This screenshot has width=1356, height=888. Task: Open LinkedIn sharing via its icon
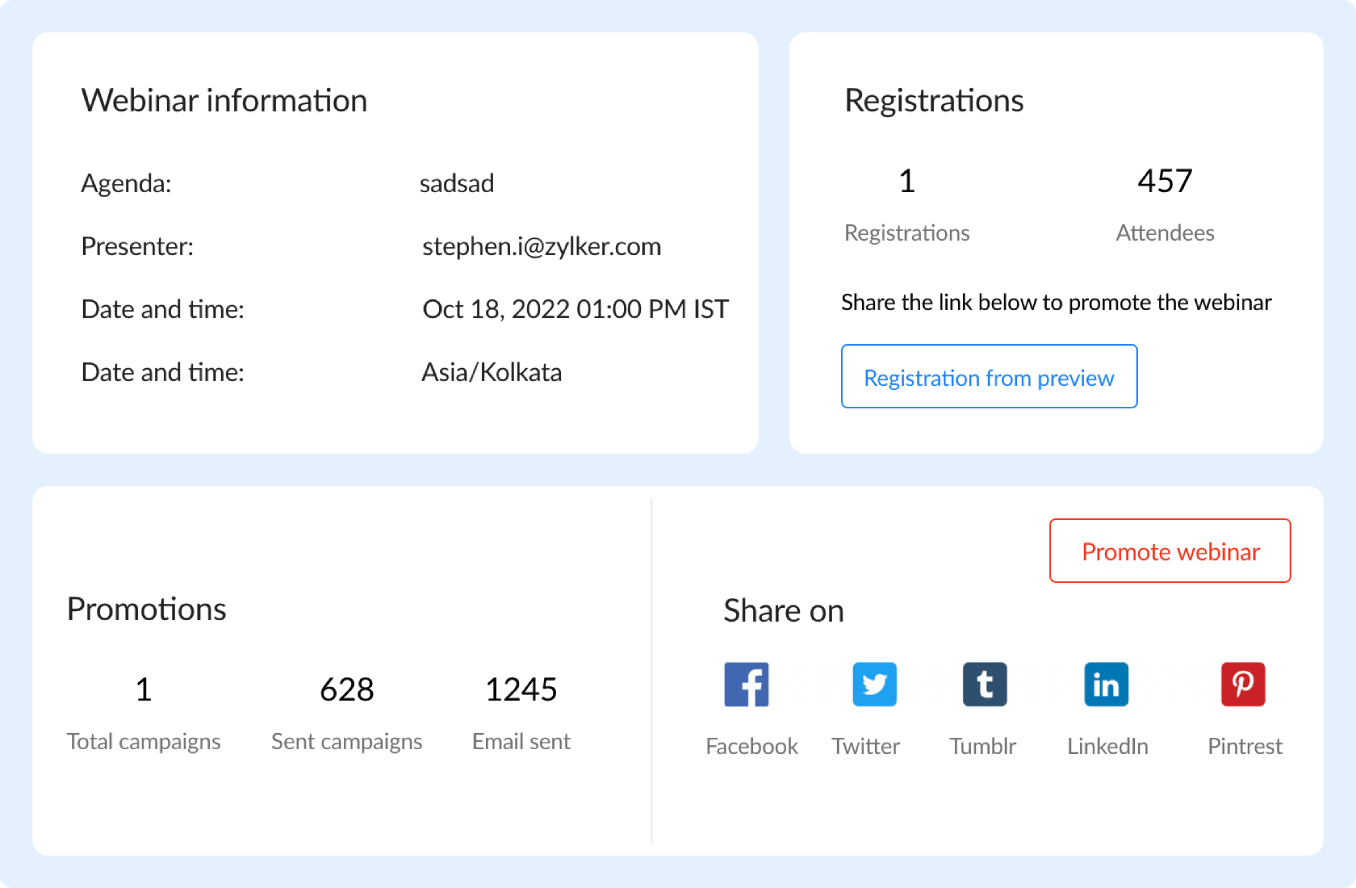(1106, 684)
